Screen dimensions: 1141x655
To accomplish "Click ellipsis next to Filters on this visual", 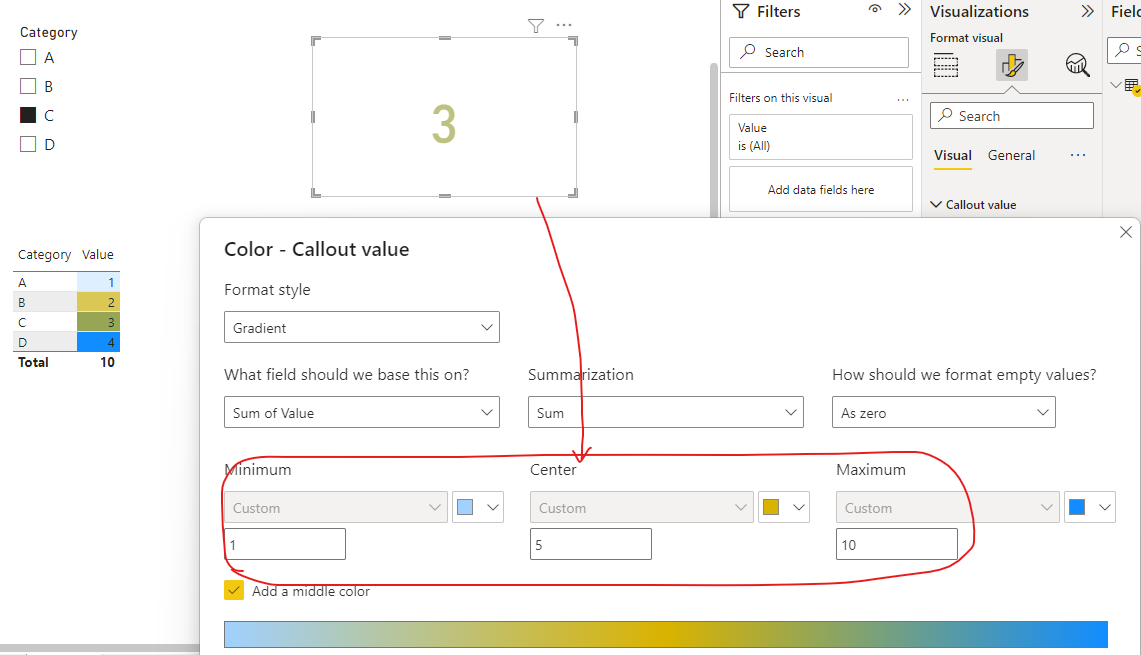I will click(902, 99).
